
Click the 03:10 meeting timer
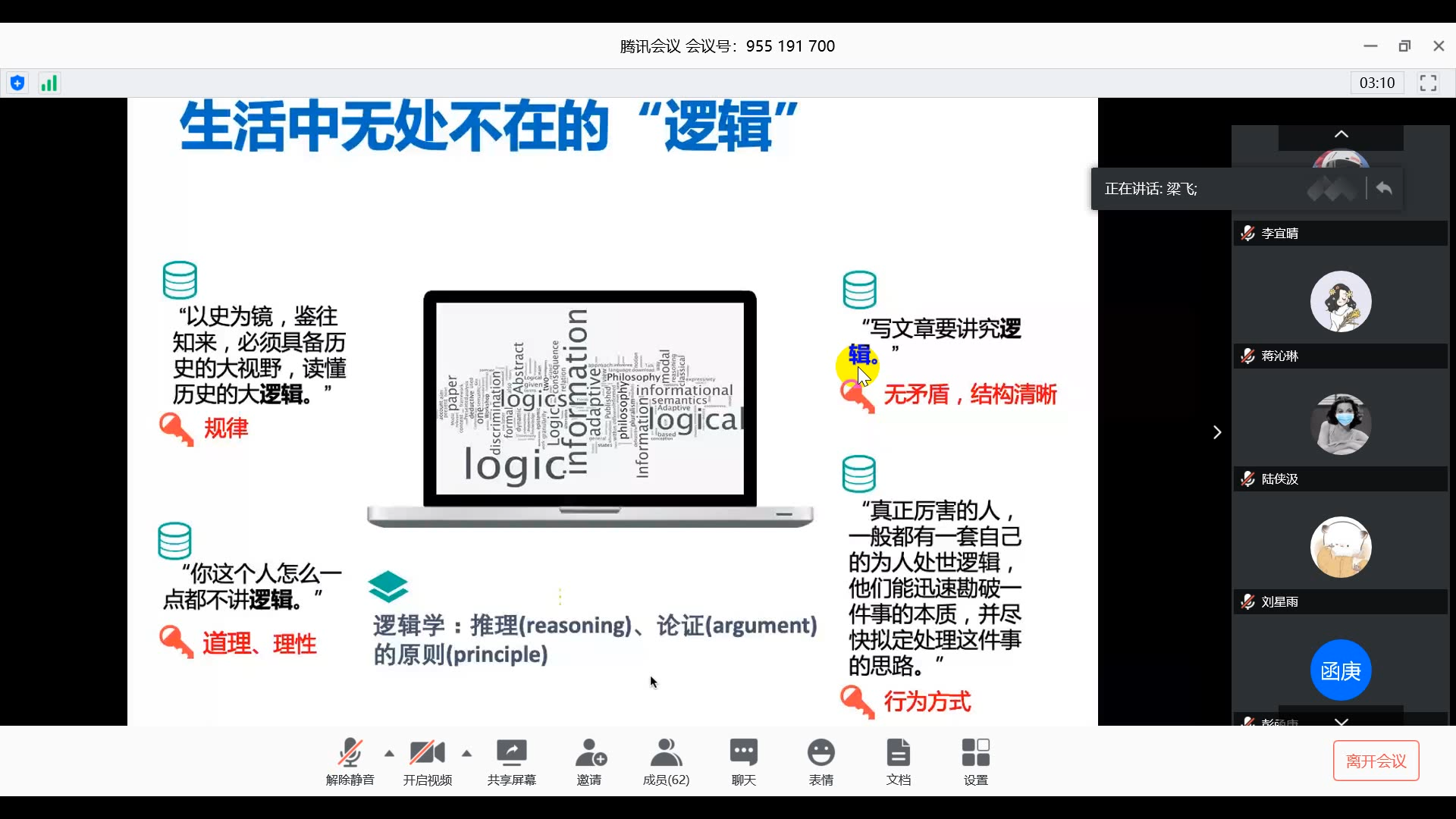(x=1376, y=83)
